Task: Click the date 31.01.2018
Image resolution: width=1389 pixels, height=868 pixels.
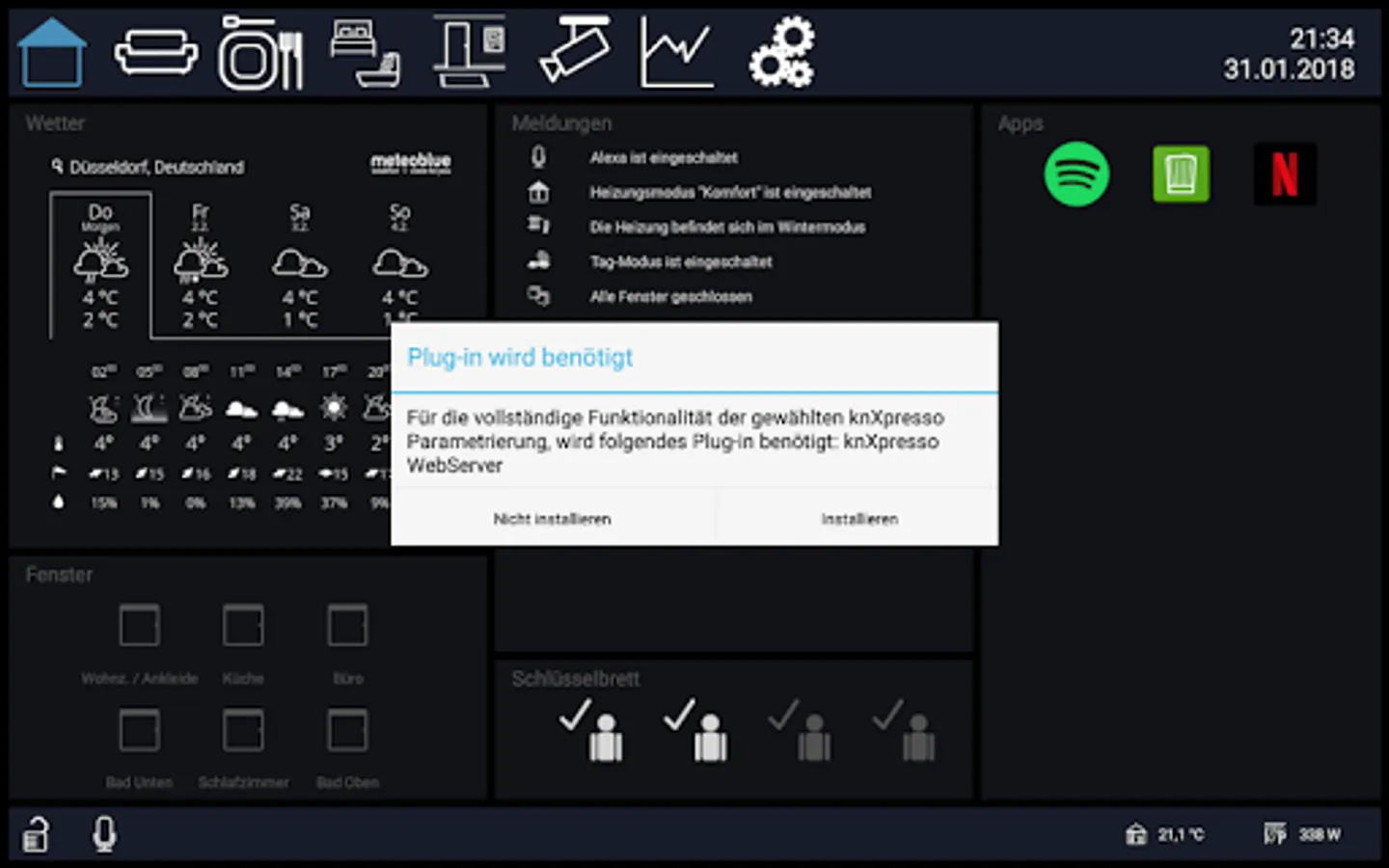Action: (1289, 69)
